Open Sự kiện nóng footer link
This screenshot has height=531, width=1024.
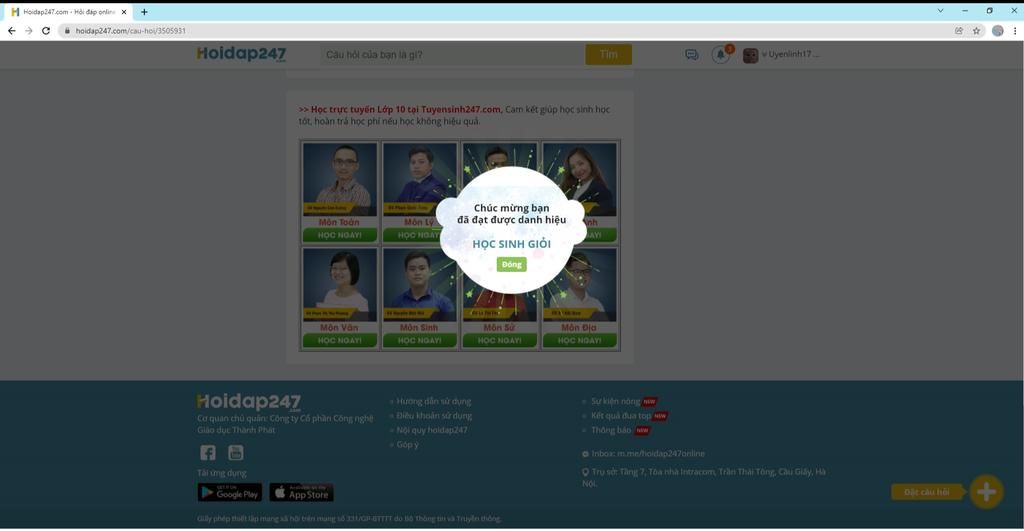615,401
